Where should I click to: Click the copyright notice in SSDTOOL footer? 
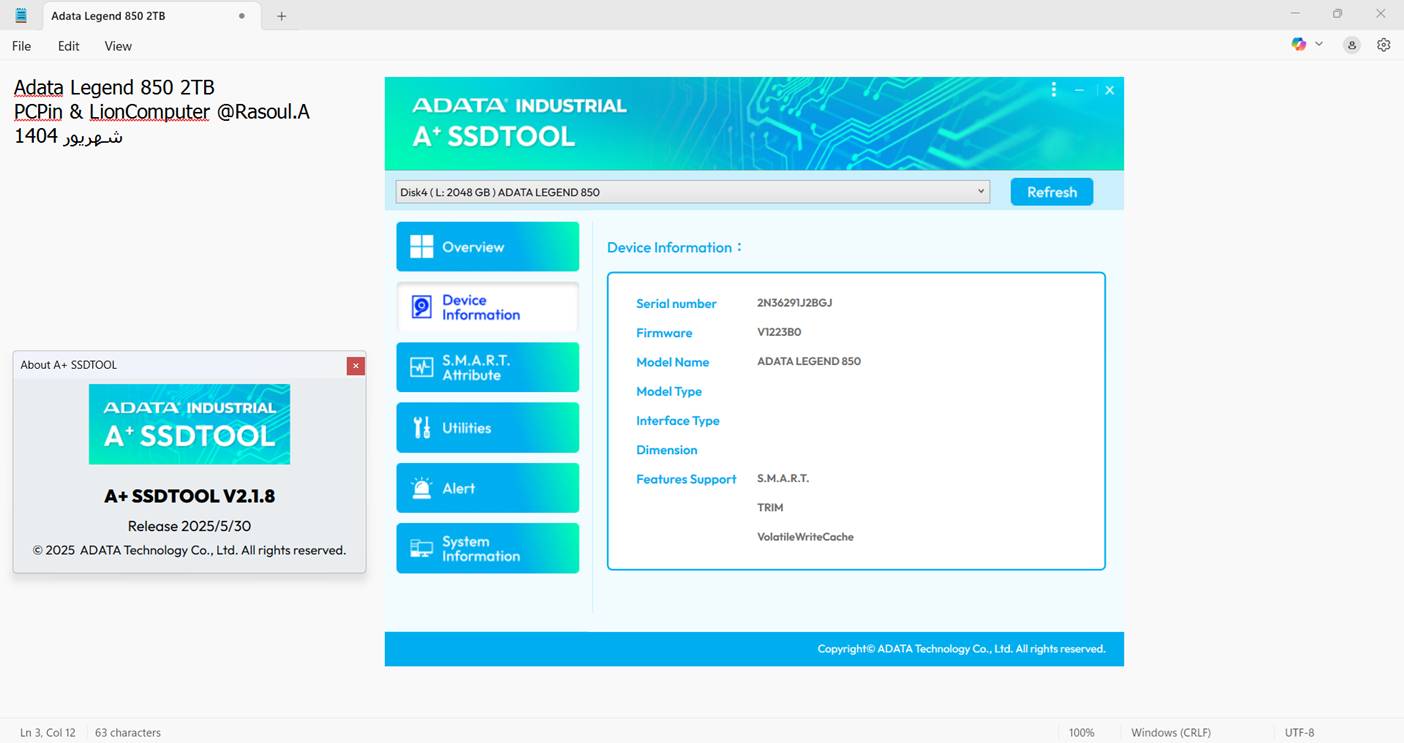(x=961, y=649)
